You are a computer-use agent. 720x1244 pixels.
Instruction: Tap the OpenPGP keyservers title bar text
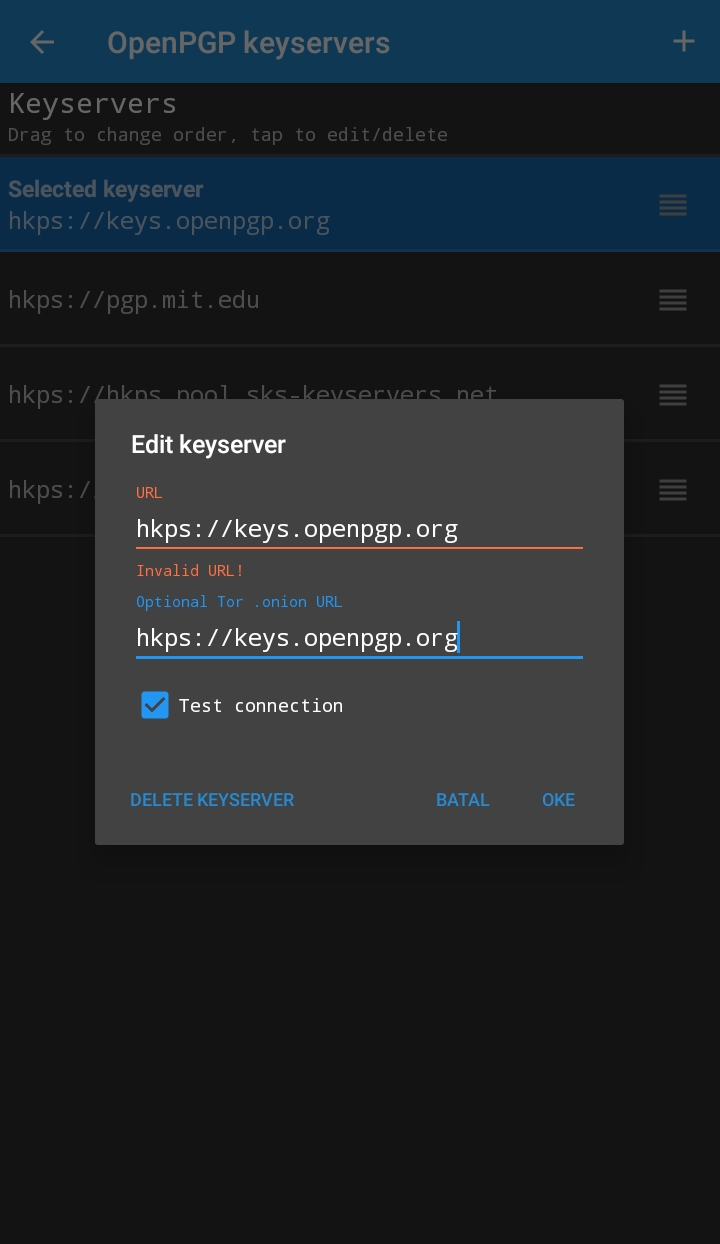pos(248,42)
